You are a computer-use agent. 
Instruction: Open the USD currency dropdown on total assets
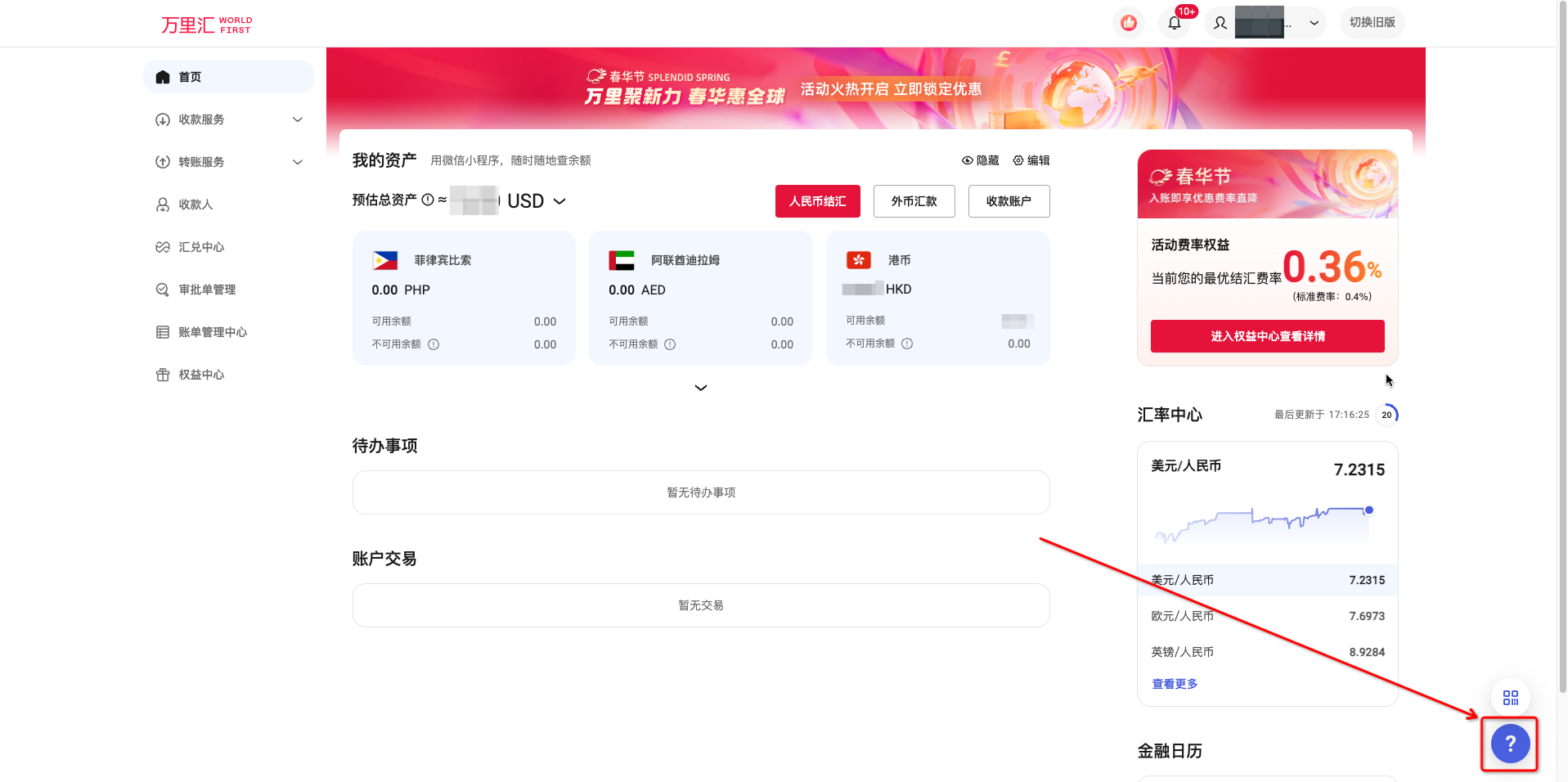pyautogui.click(x=560, y=200)
